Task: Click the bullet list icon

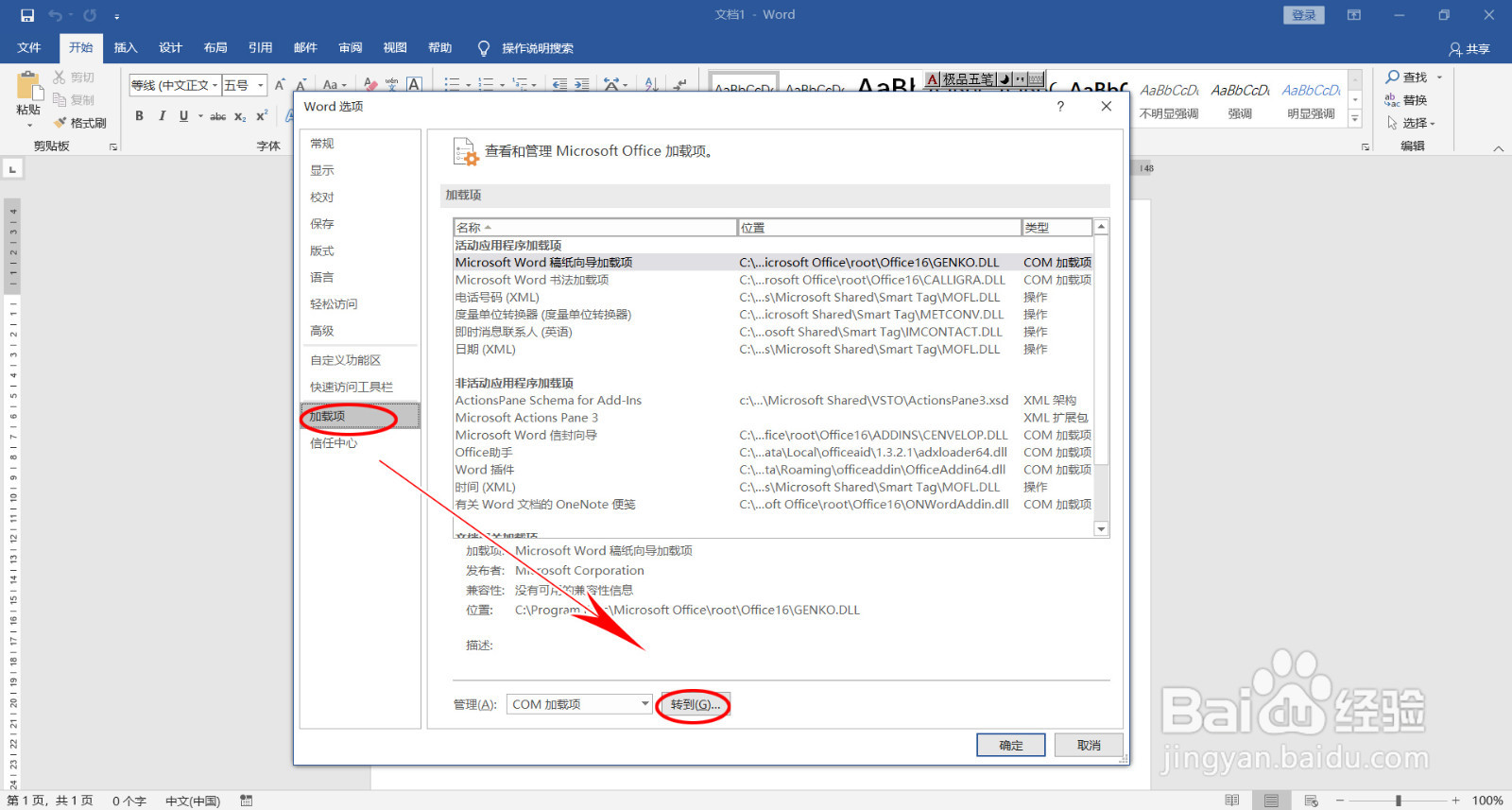Action: [x=451, y=85]
